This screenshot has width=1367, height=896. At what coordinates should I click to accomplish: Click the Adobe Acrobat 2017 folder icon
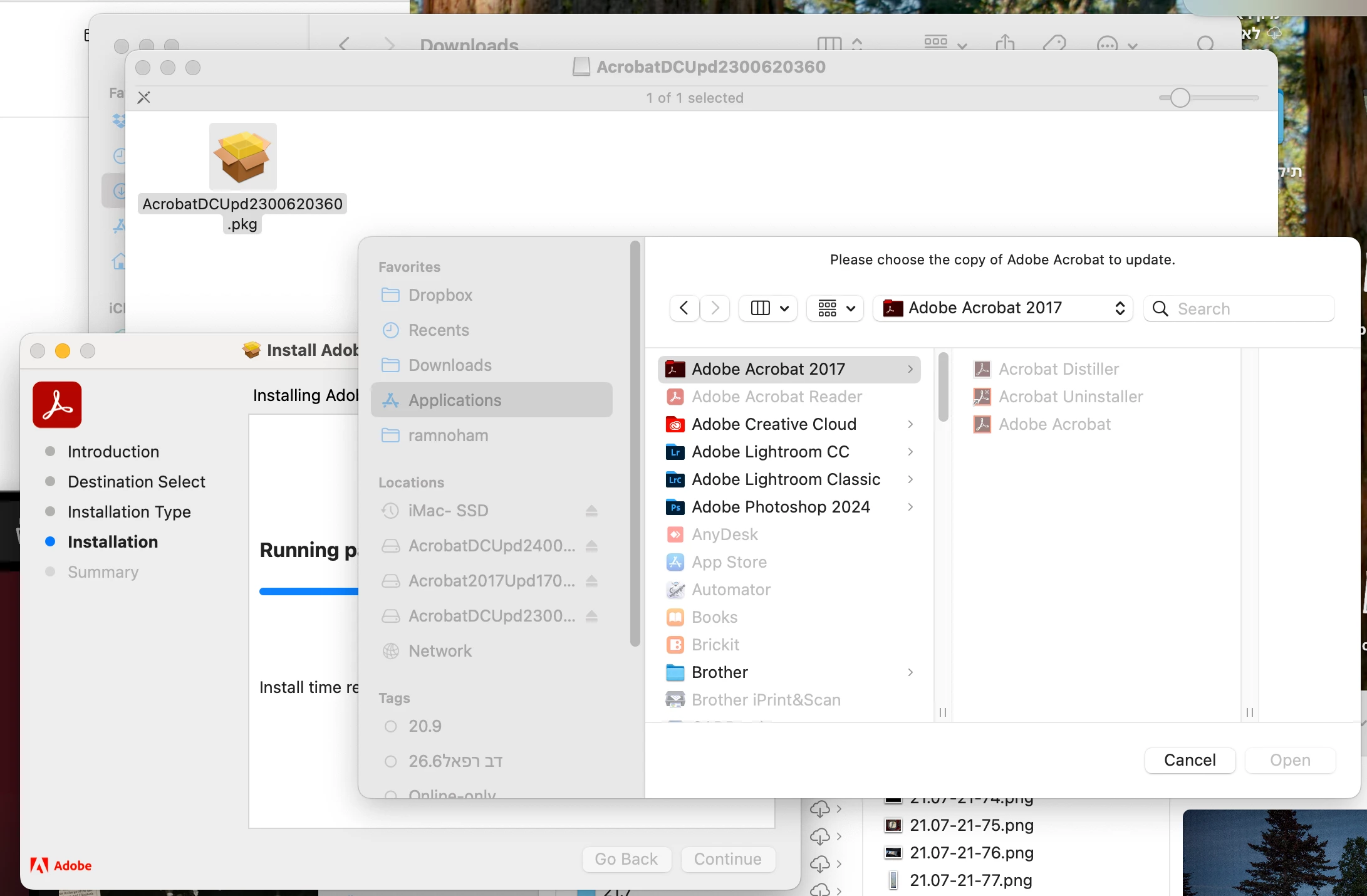click(675, 369)
